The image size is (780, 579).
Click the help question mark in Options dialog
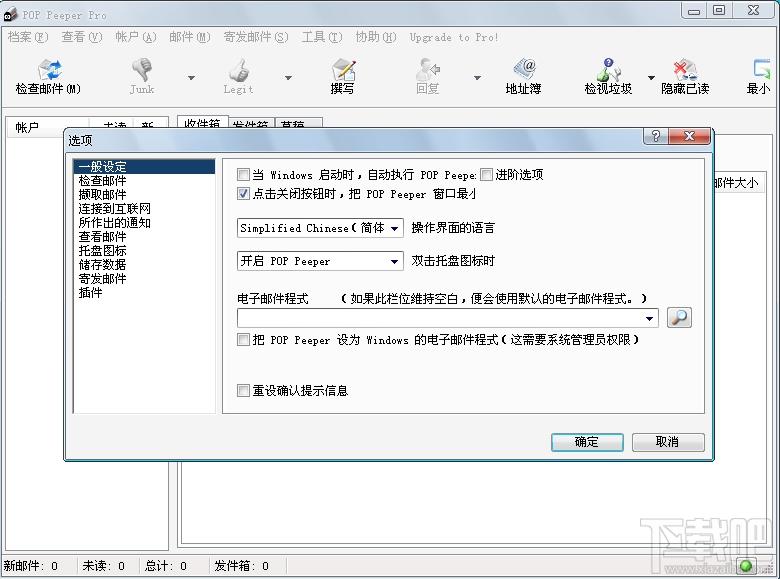coord(656,136)
